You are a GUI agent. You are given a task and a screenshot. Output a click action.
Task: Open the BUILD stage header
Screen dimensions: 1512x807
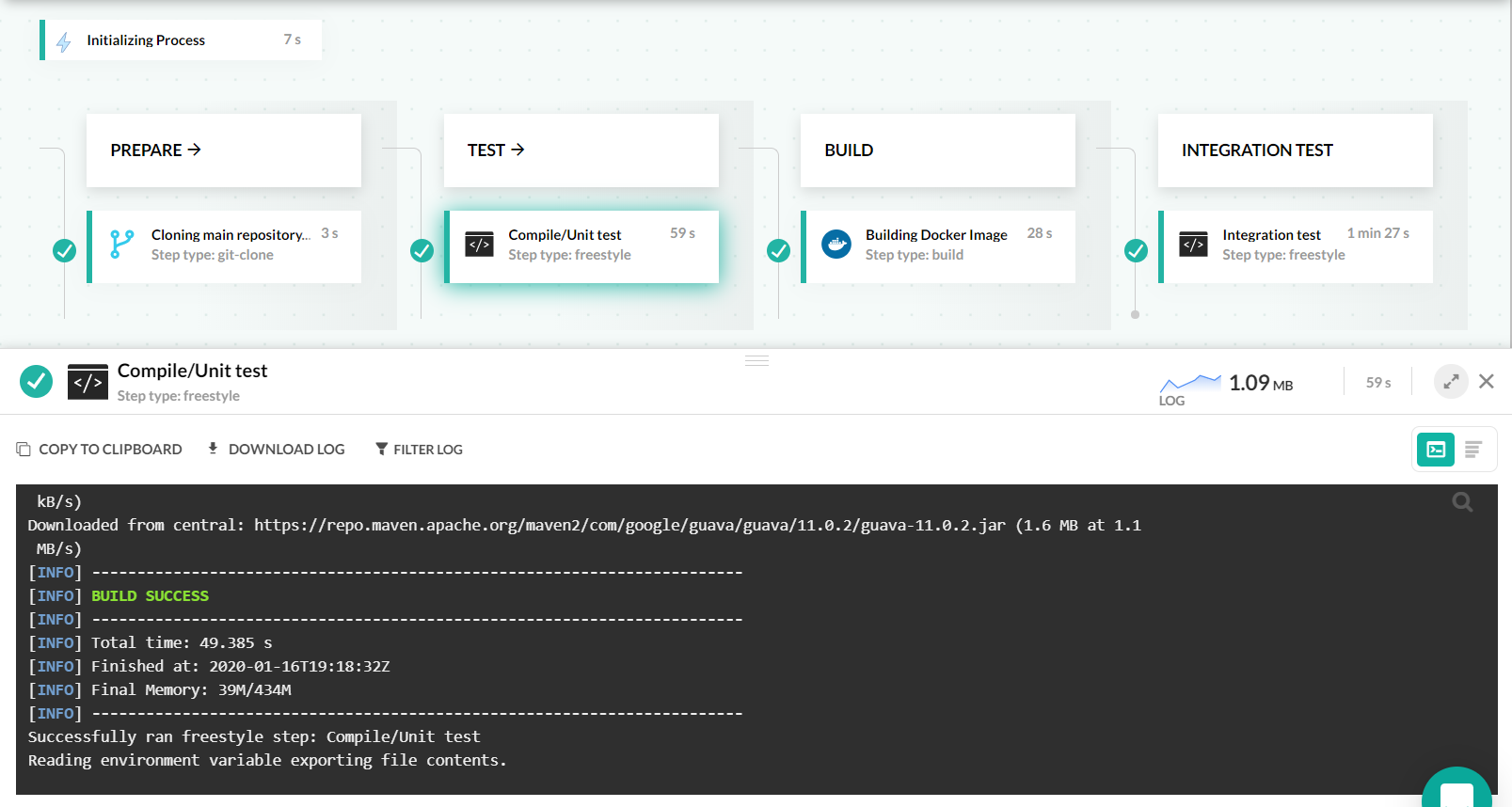(x=849, y=150)
